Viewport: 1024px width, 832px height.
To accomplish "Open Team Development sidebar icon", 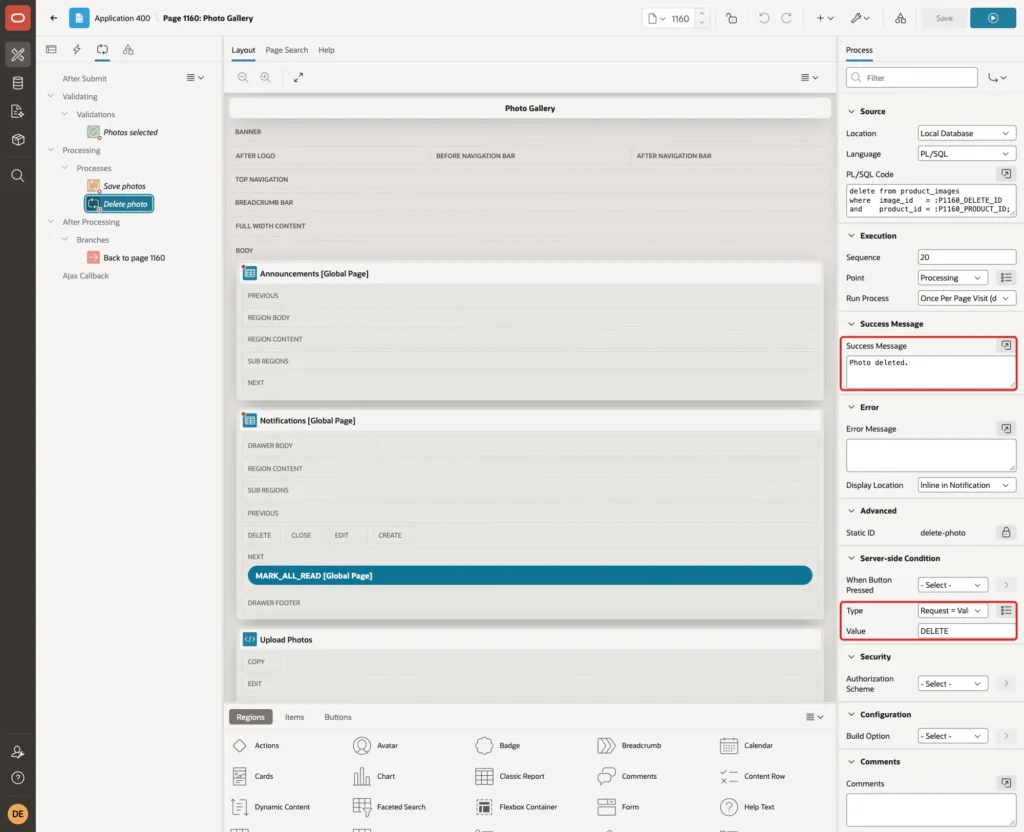I will (x=18, y=112).
